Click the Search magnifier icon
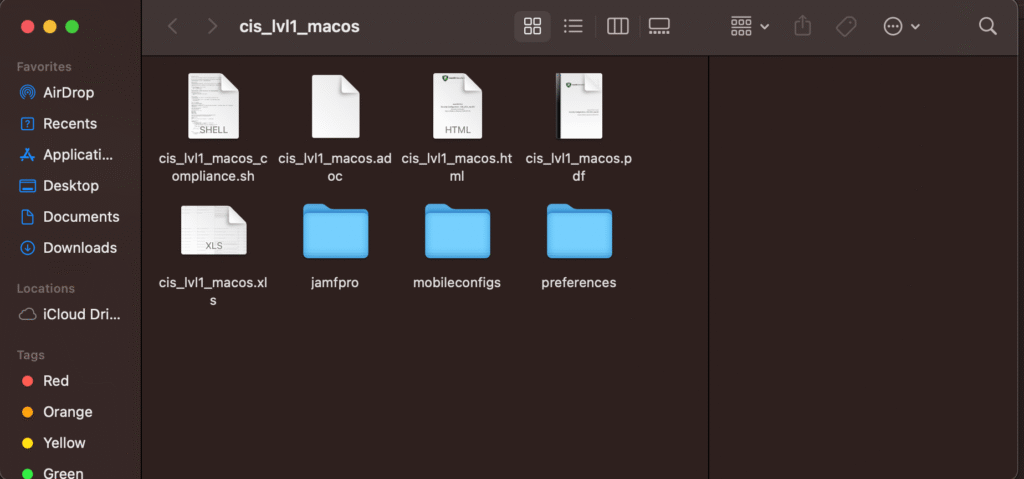The width and height of the screenshot is (1024, 479). point(987,27)
